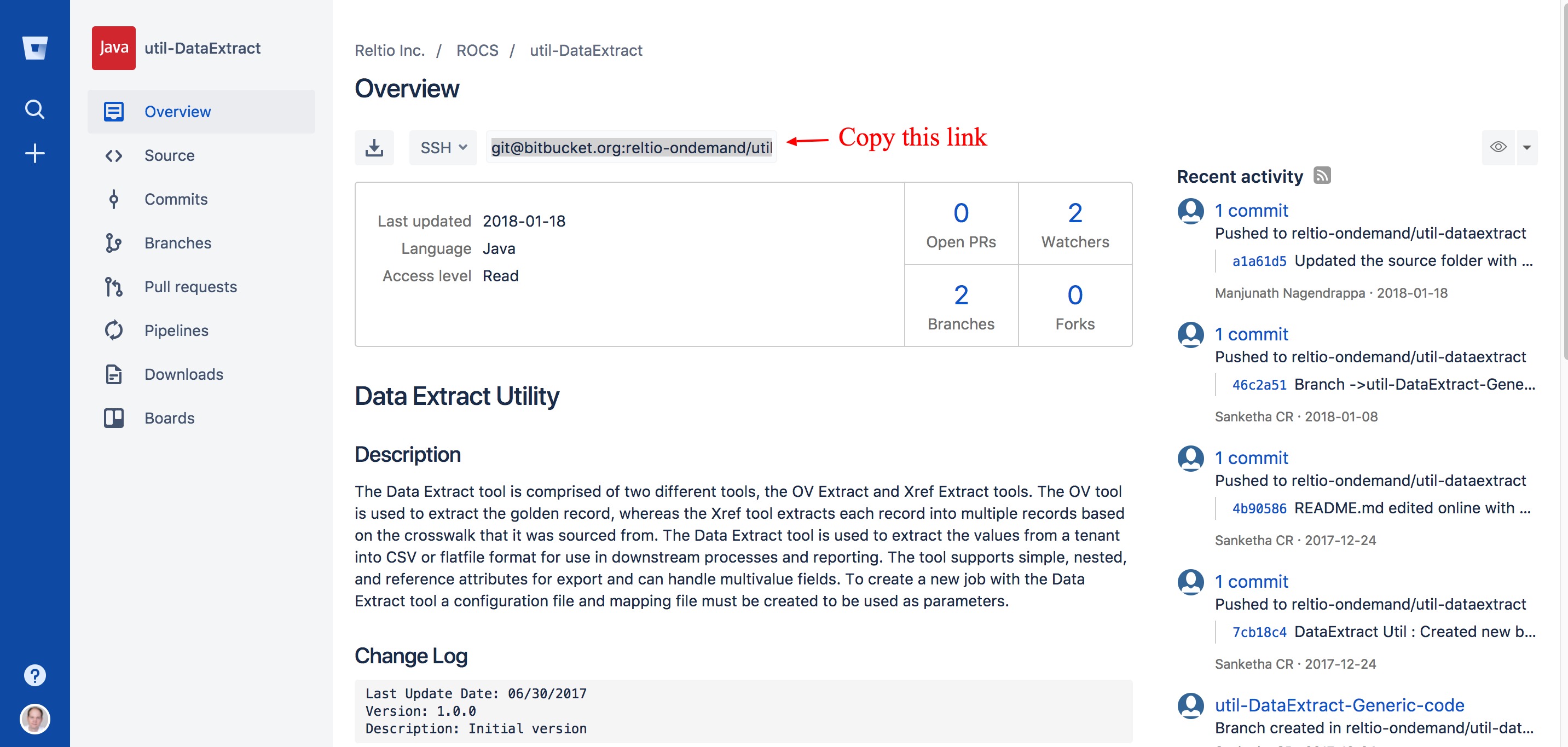Open the Pull requests menu item
The height and width of the screenshot is (747, 1568).
201,287
